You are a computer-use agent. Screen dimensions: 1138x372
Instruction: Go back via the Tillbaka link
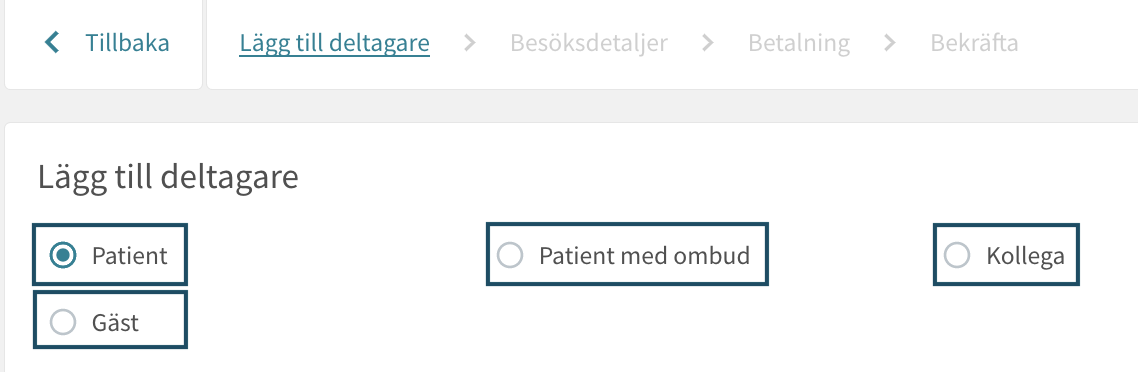click(x=128, y=44)
